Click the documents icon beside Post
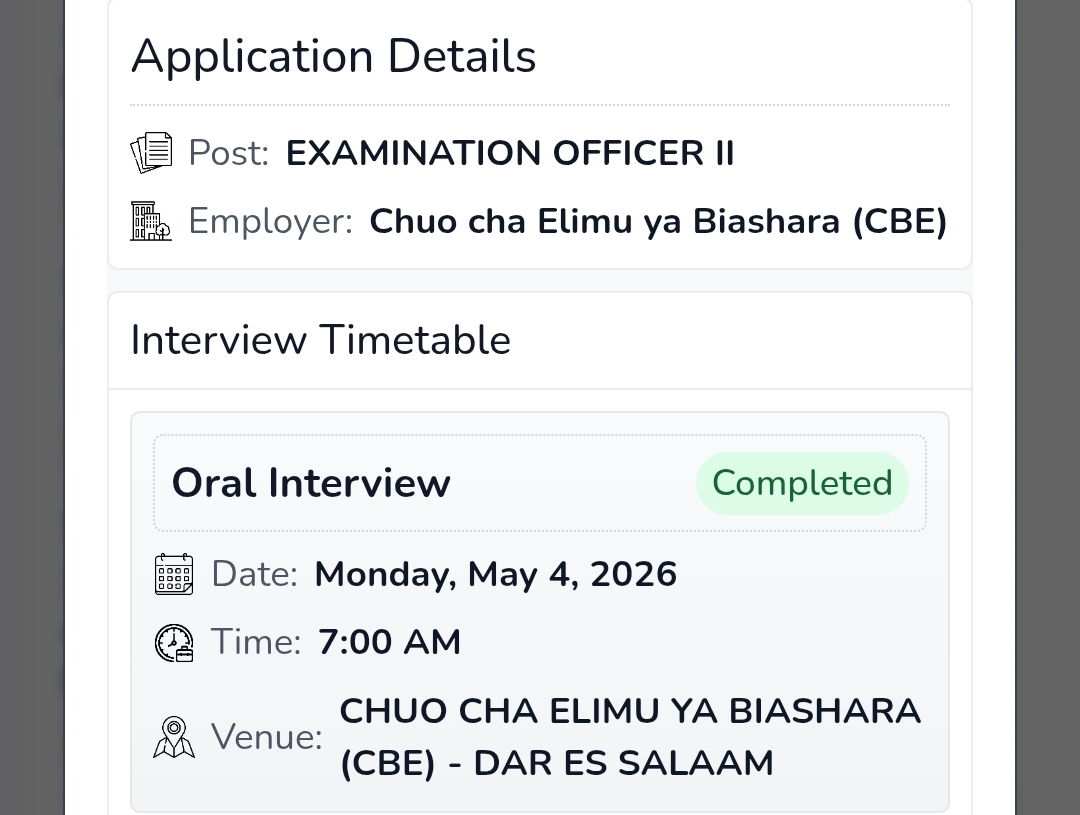This screenshot has width=1080, height=815. point(151,152)
